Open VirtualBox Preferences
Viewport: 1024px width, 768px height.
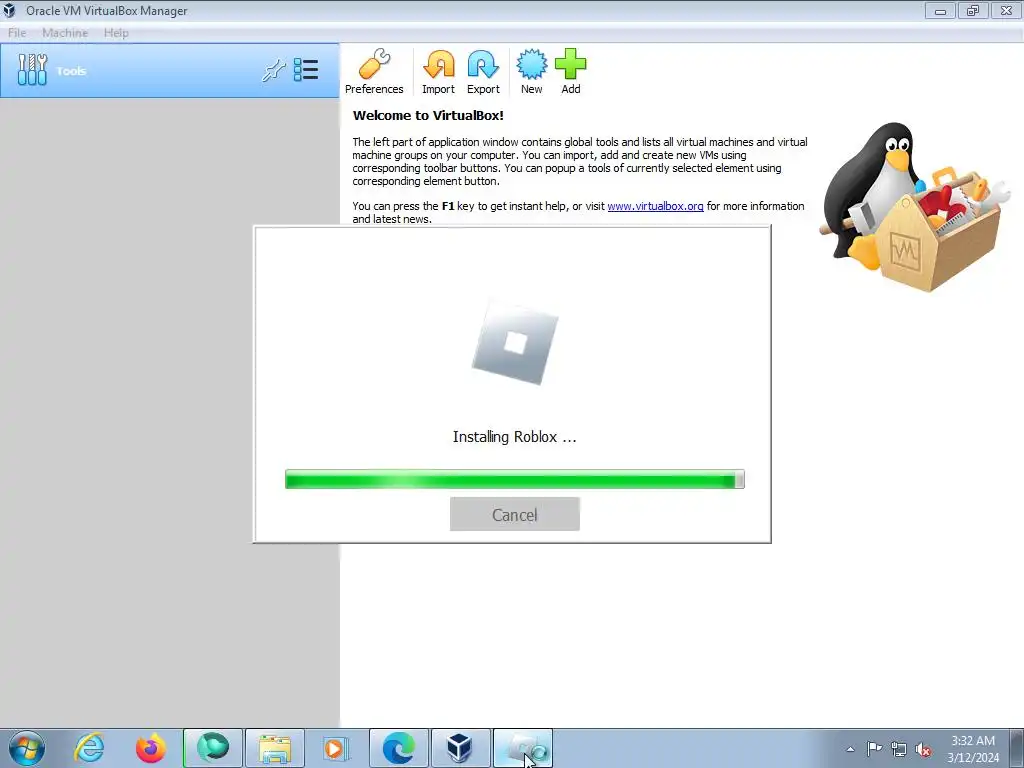374,72
